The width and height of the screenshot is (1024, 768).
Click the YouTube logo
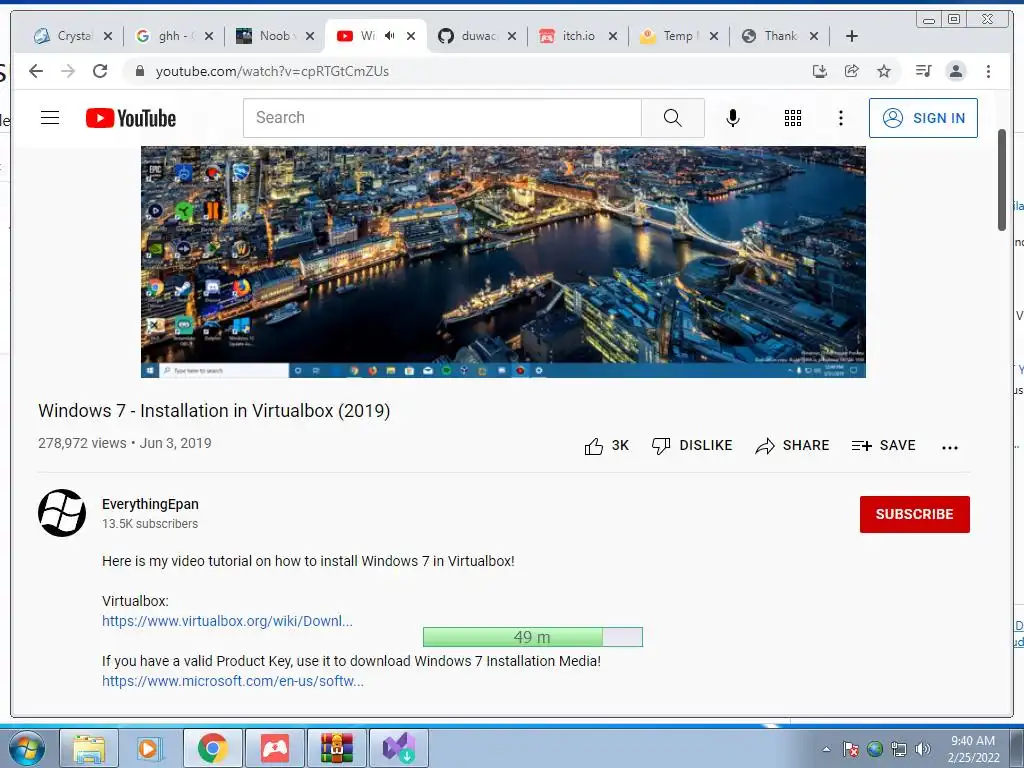131,118
